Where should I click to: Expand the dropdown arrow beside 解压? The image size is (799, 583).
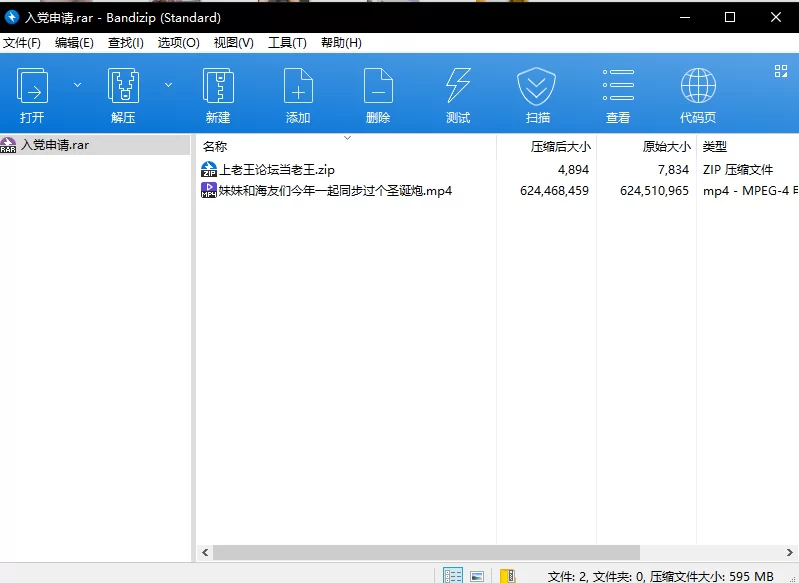pos(168,85)
